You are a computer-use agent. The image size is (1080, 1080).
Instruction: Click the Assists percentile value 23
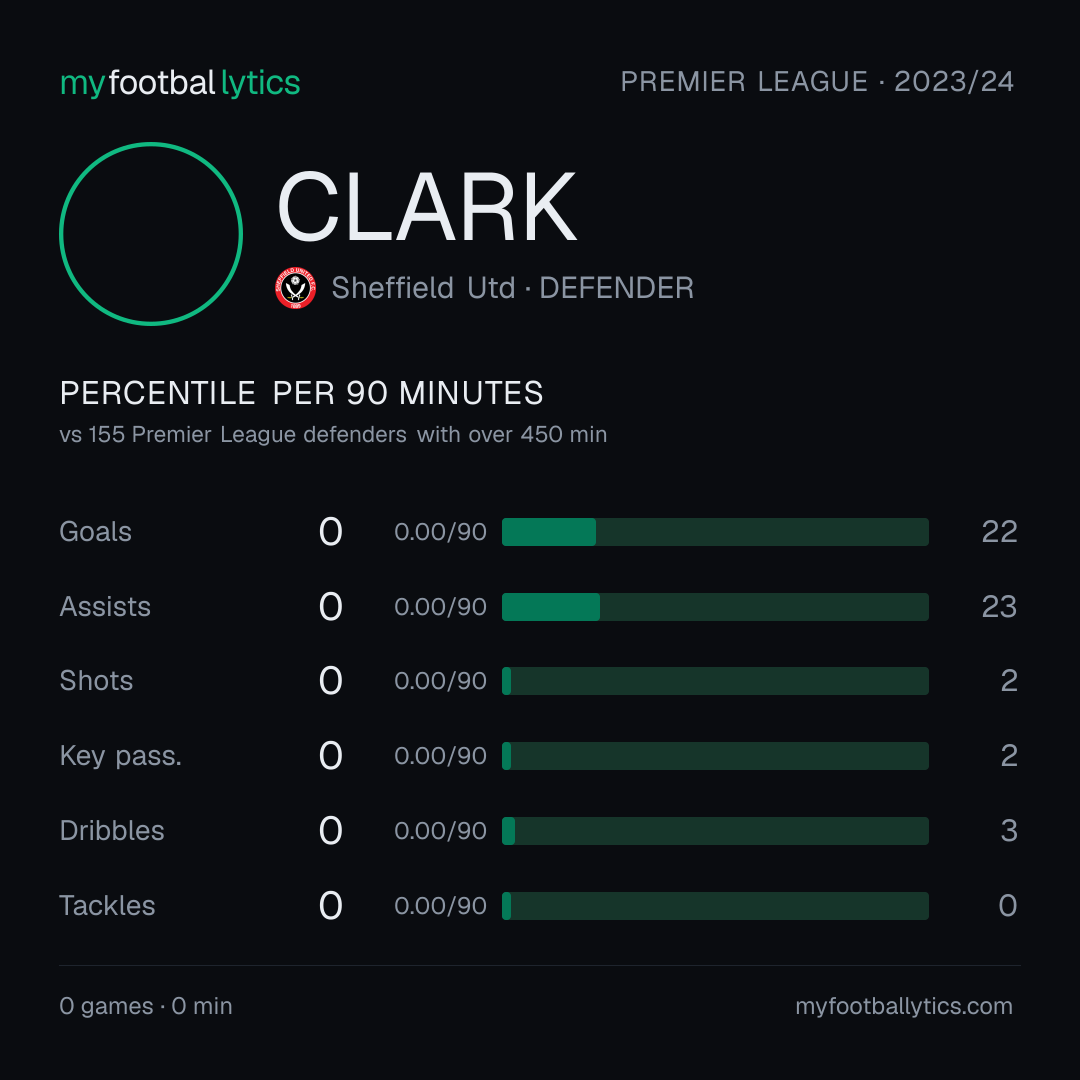pyautogui.click(x=999, y=607)
